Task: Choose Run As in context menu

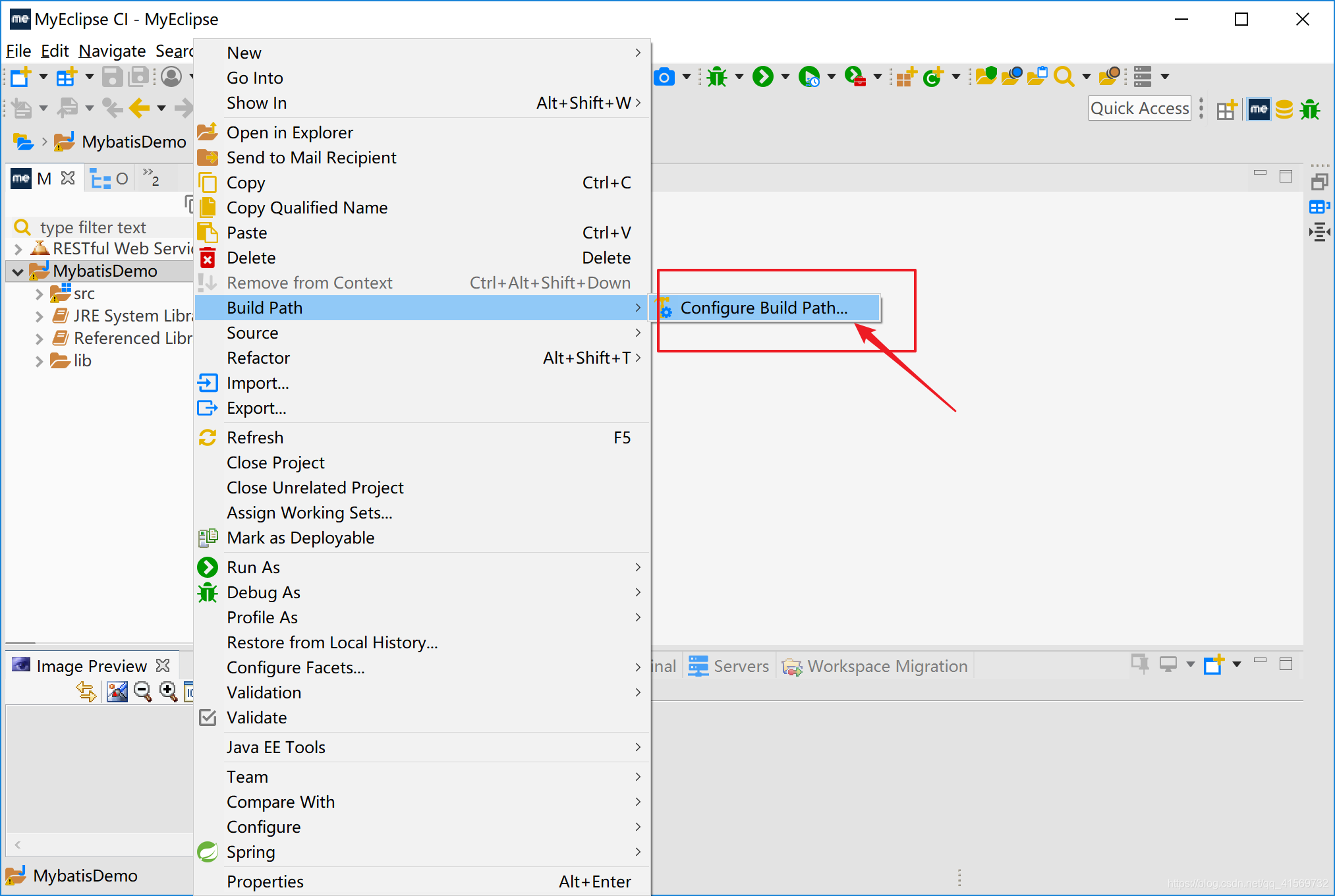Action: click(422, 567)
